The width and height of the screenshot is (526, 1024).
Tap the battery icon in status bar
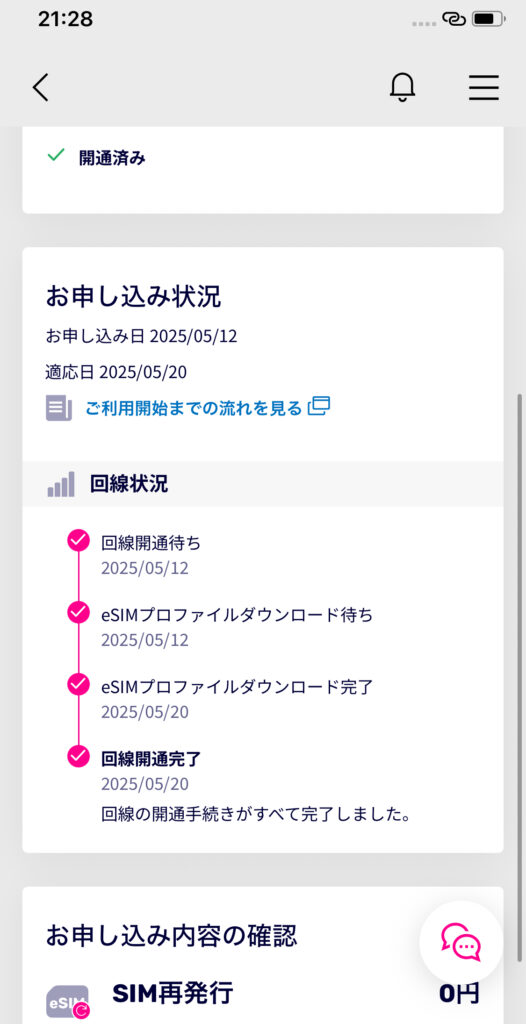click(x=489, y=19)
